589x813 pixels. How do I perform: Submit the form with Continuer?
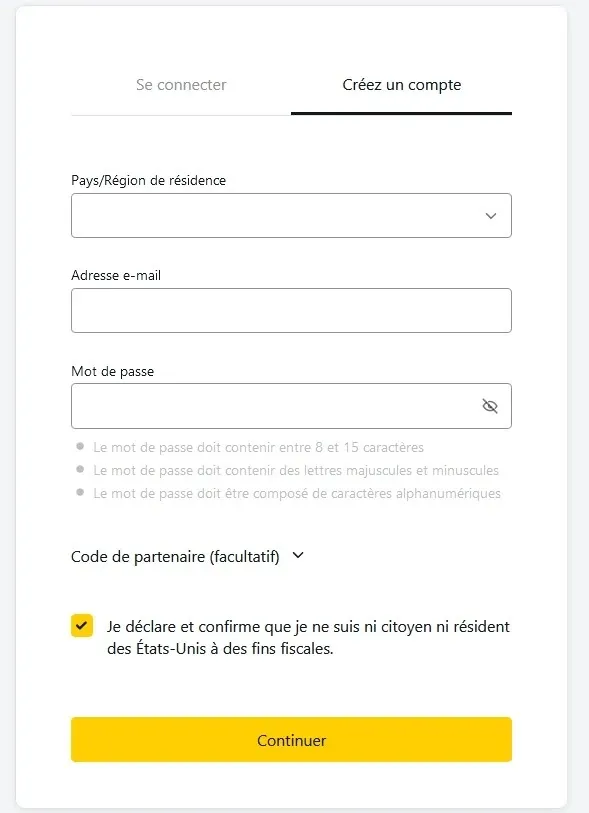pyautogui.click(x=290, y=740)
